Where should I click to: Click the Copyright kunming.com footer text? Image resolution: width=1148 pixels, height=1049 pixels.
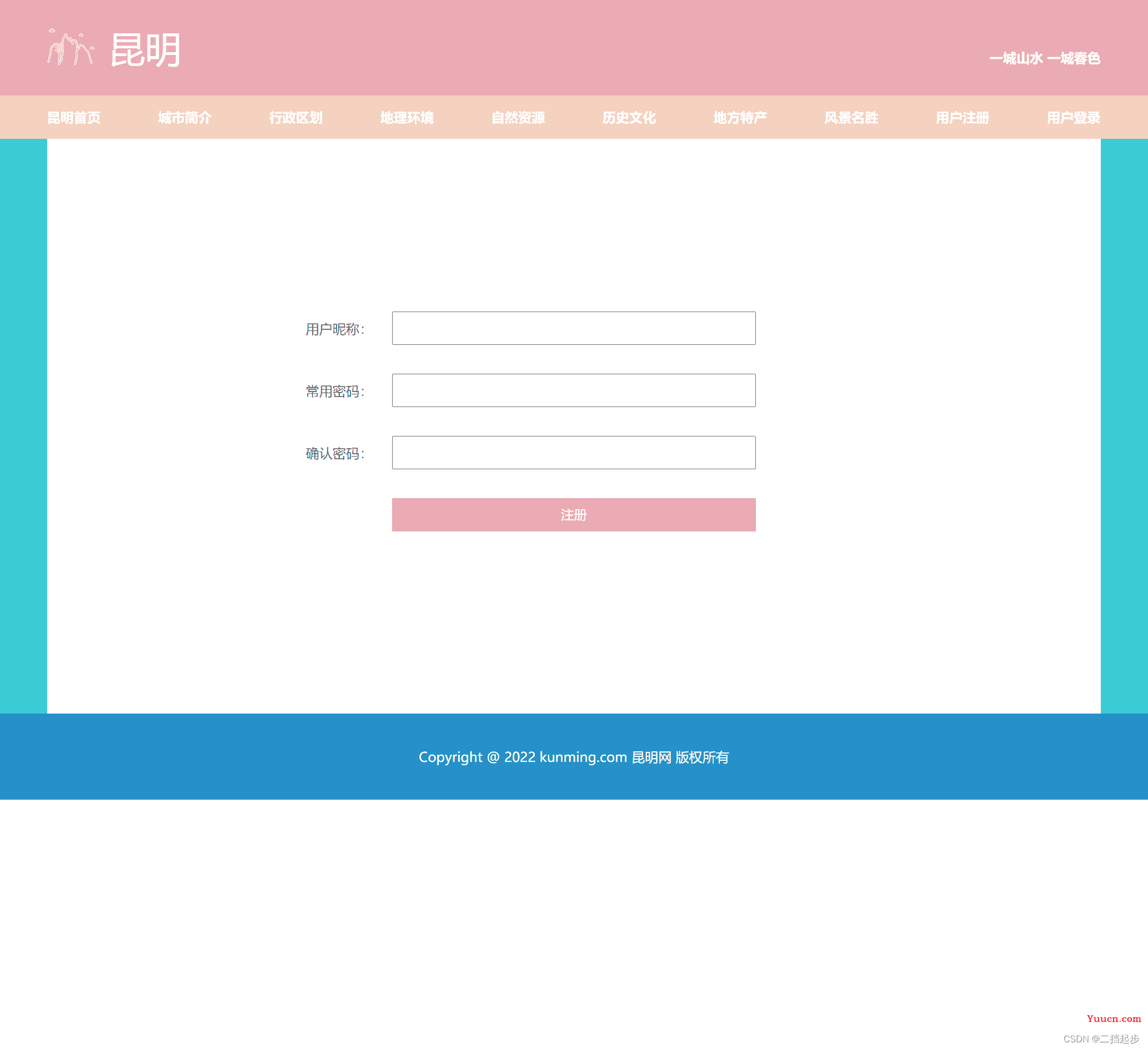[x=573, y=757]
